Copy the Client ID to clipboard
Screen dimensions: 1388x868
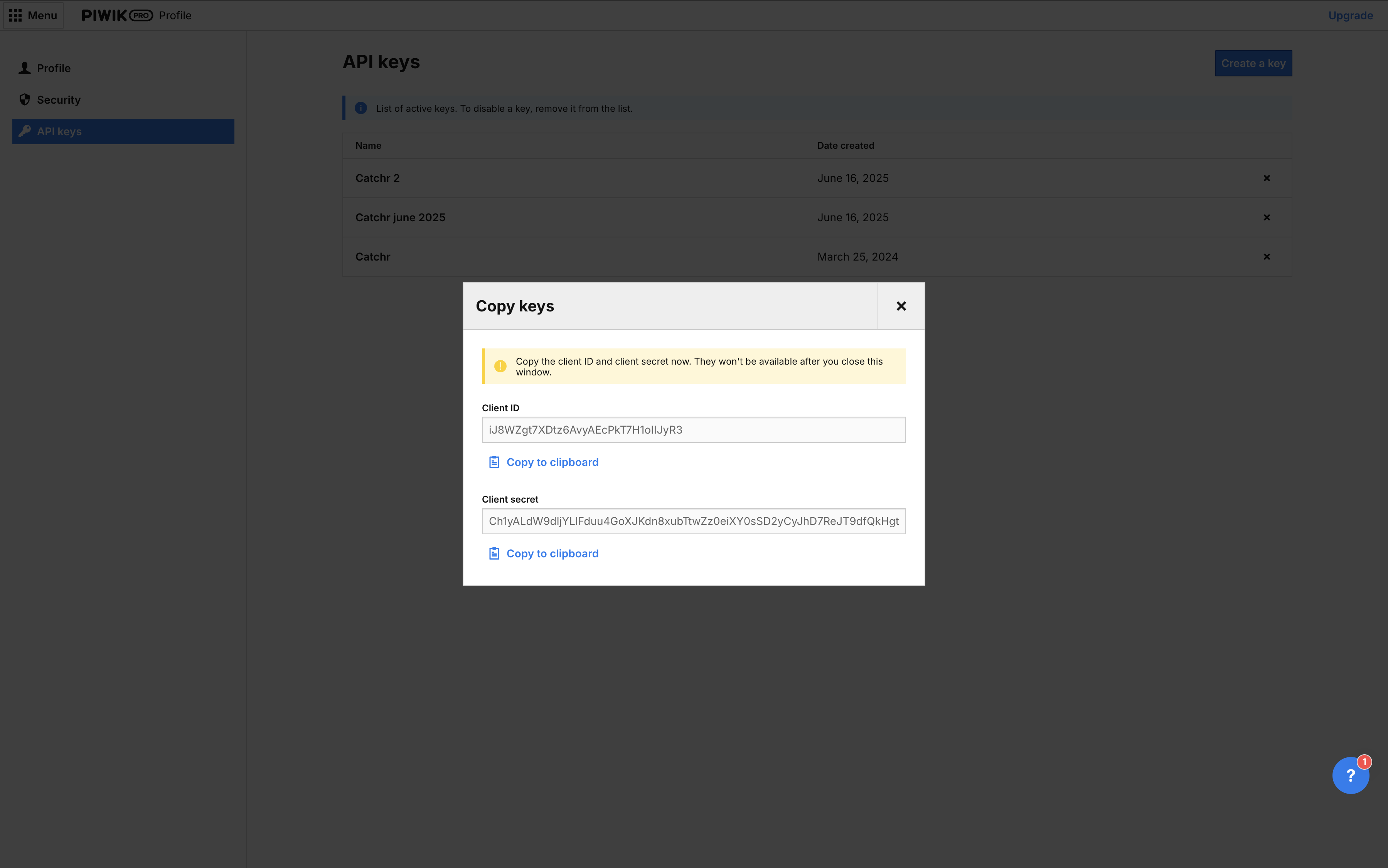tap(543, 462)
